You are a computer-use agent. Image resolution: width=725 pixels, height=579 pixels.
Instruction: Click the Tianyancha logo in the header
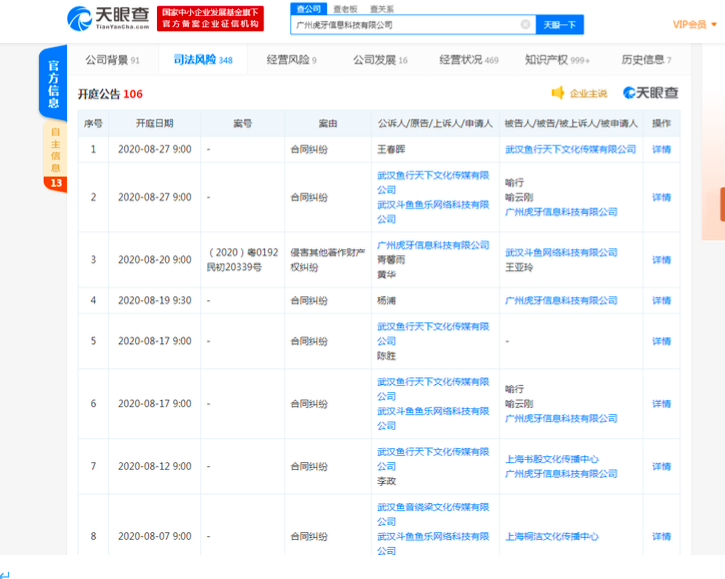pos(108,18)
